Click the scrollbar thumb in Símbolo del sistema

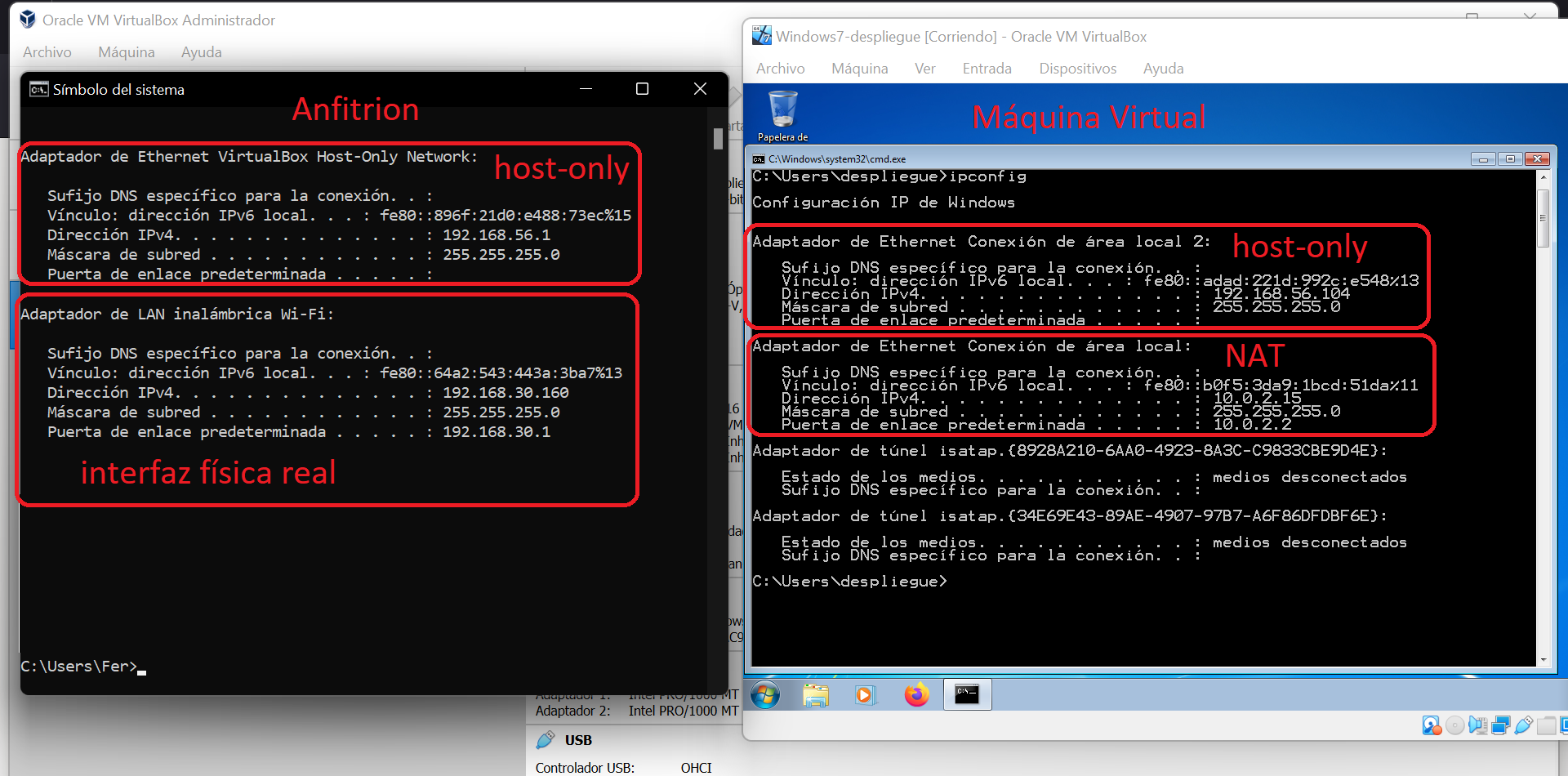pos(718,139)
